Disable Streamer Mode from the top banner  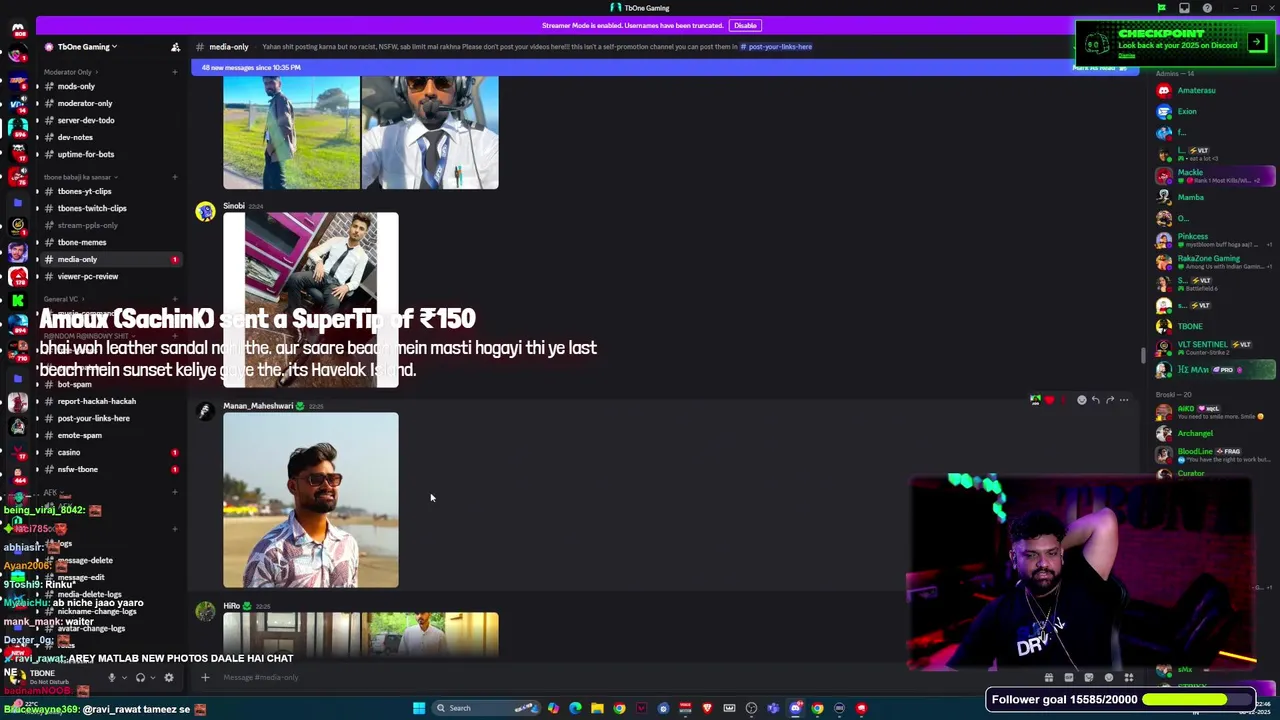click(x=745, y=25)
